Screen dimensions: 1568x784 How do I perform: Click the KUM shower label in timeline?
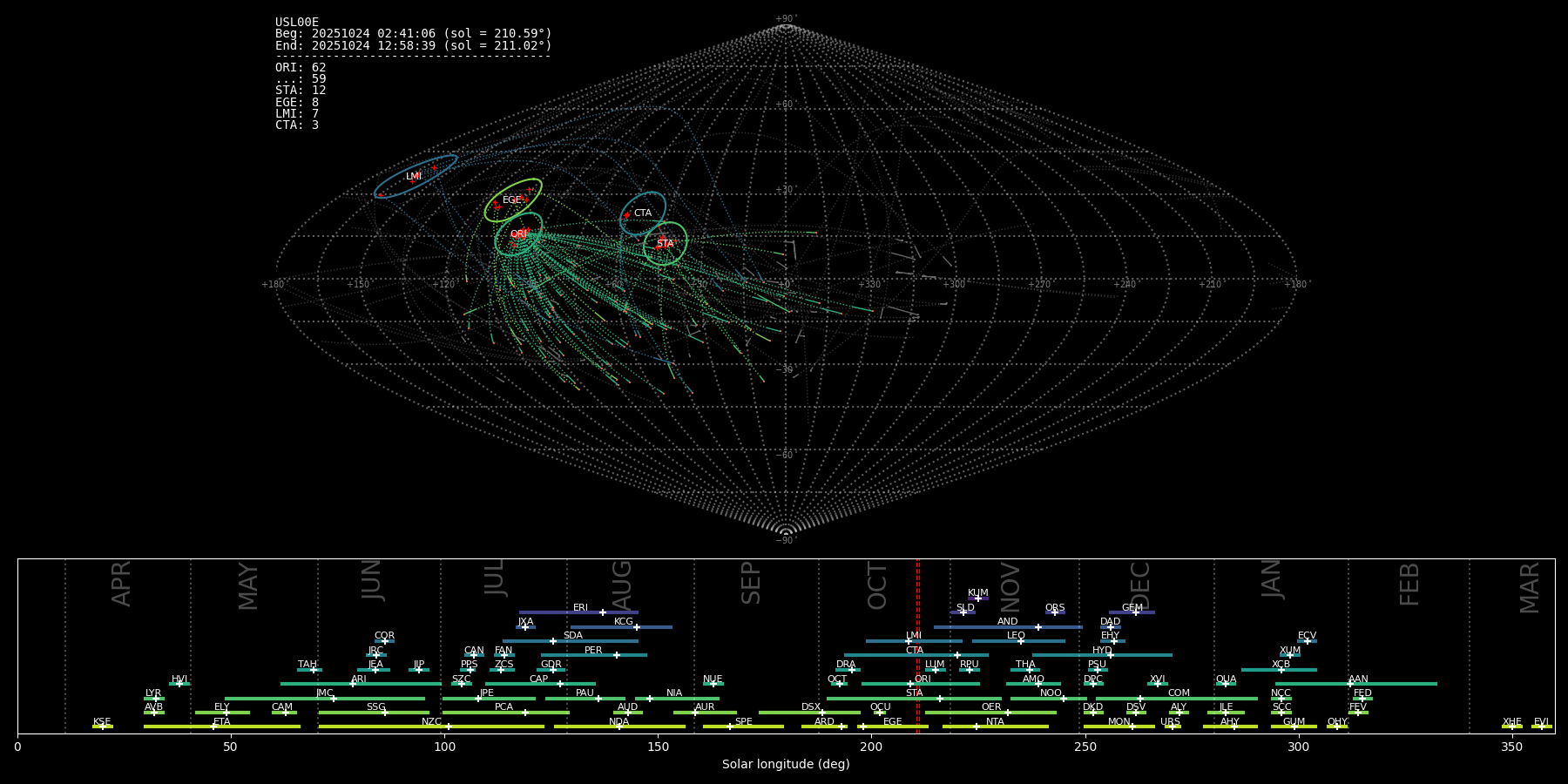978,593
